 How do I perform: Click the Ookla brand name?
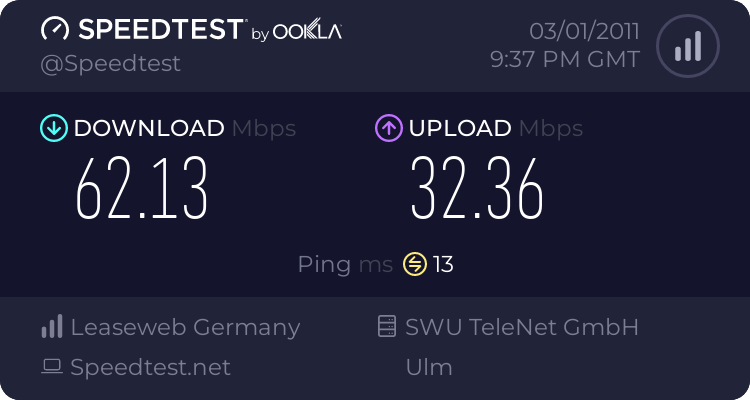[308, 32]
